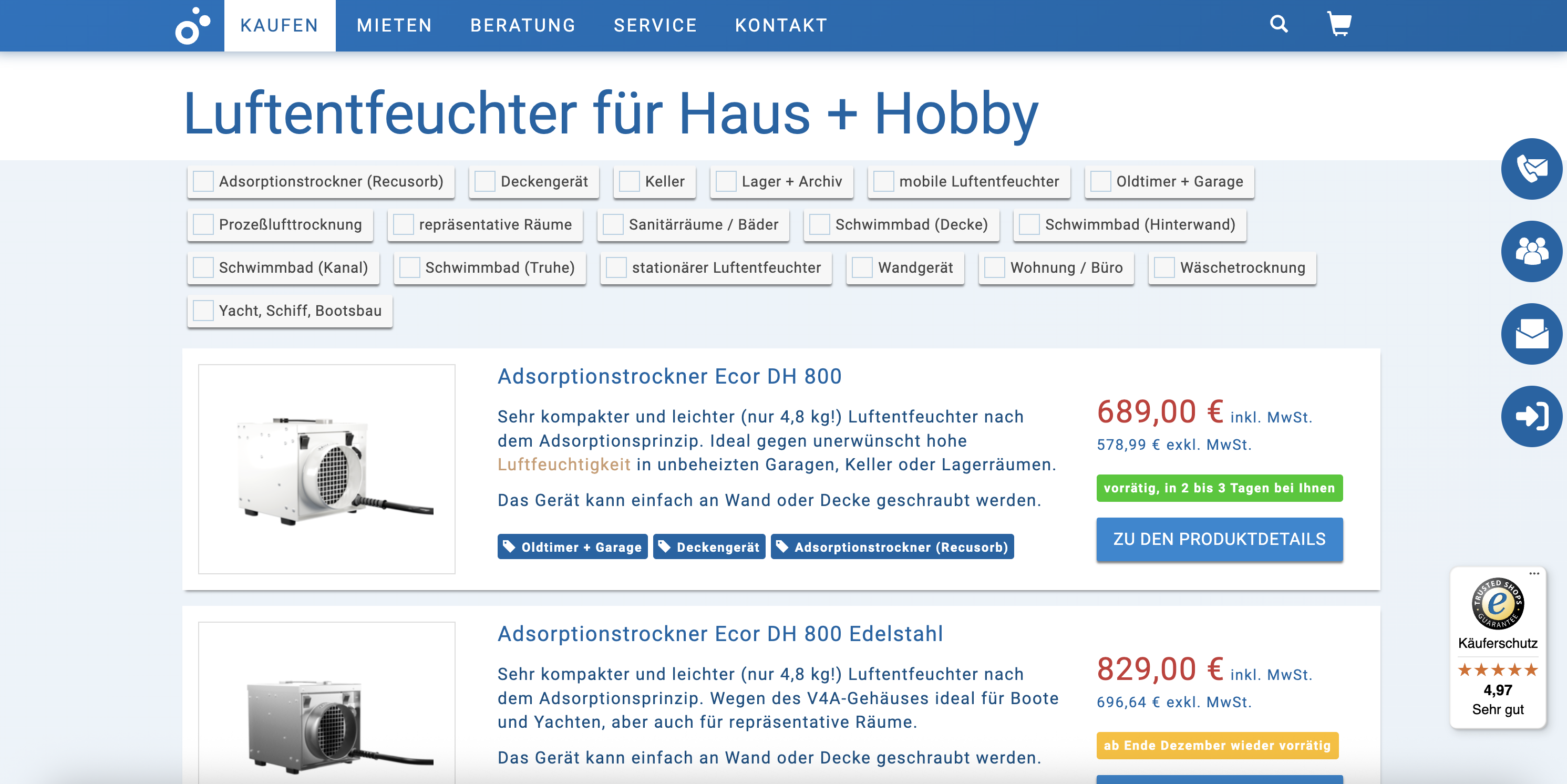This screenshot has width=1567, height=784.
Task: Go to the BERATUNG menu item
Action: click(522, 26)
